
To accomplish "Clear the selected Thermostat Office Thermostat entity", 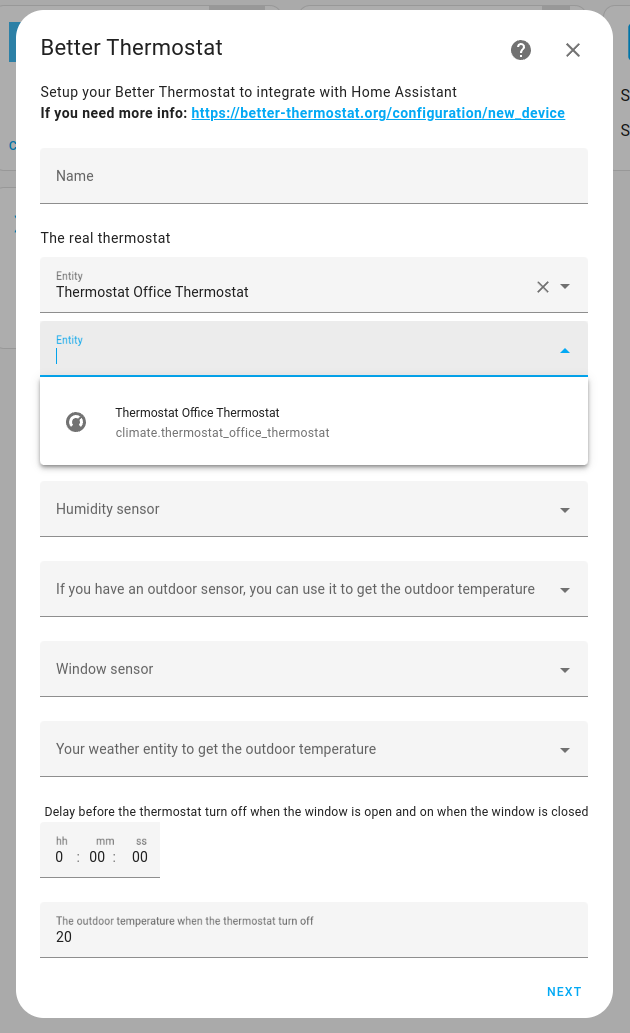I will click(542, 286).
